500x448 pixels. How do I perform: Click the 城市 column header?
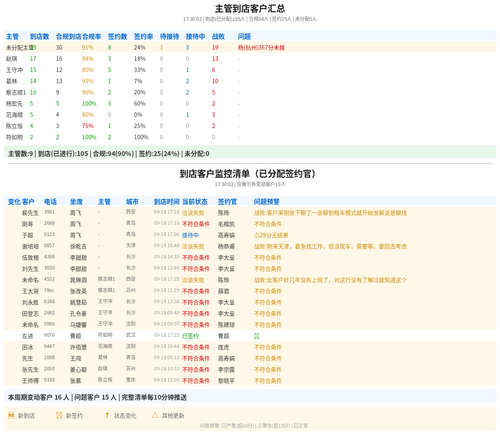[132, 202]
